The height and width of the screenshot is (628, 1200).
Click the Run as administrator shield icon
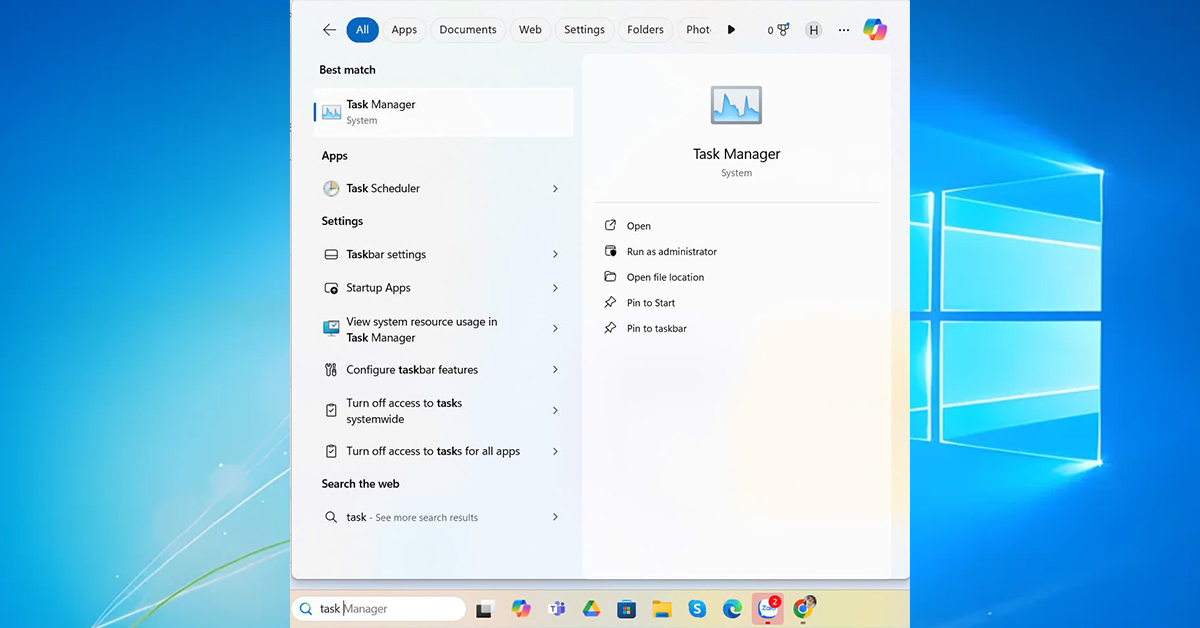[610, 251]
